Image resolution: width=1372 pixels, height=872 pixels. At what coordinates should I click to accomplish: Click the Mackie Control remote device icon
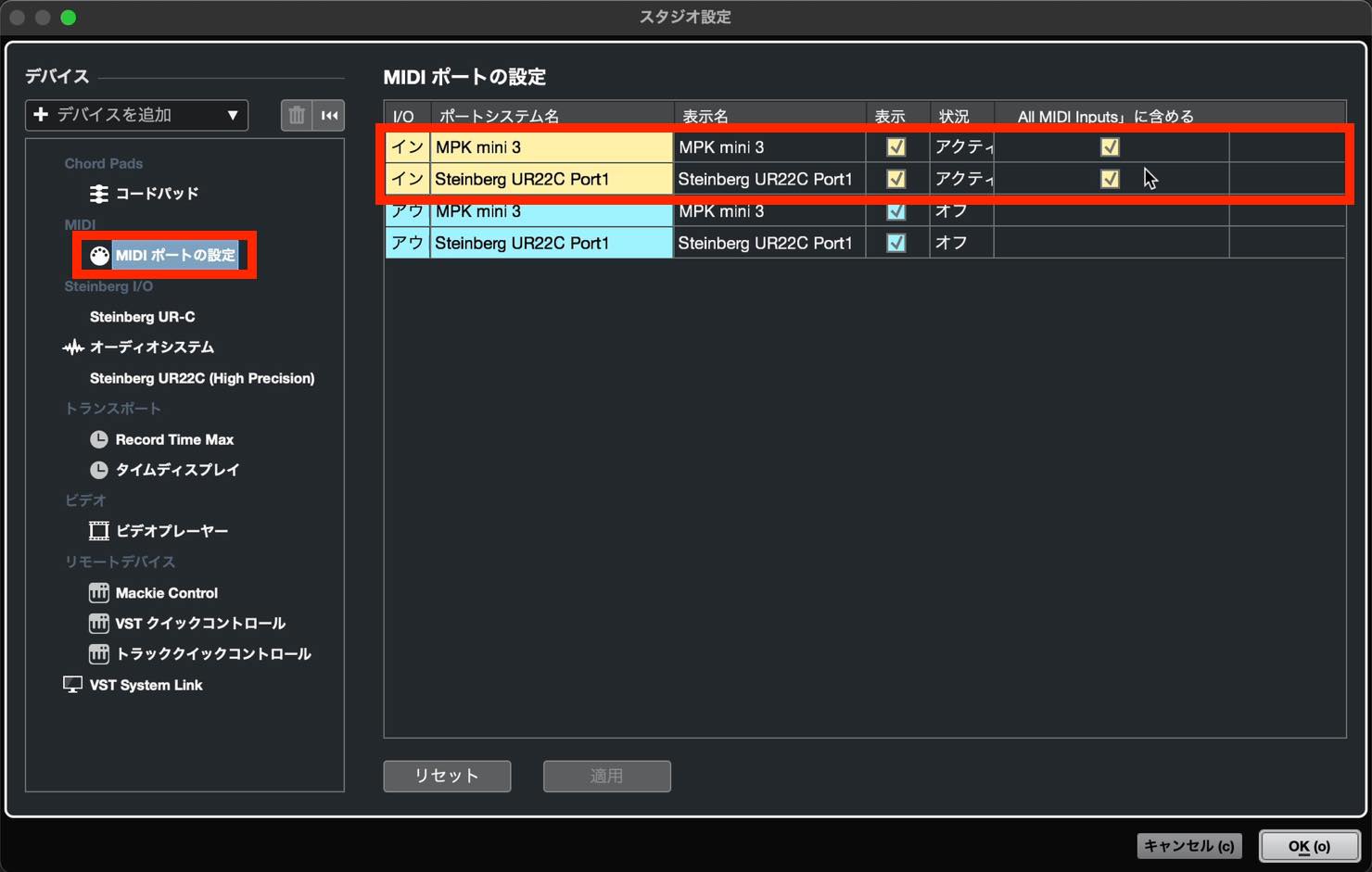pos(99,593)
